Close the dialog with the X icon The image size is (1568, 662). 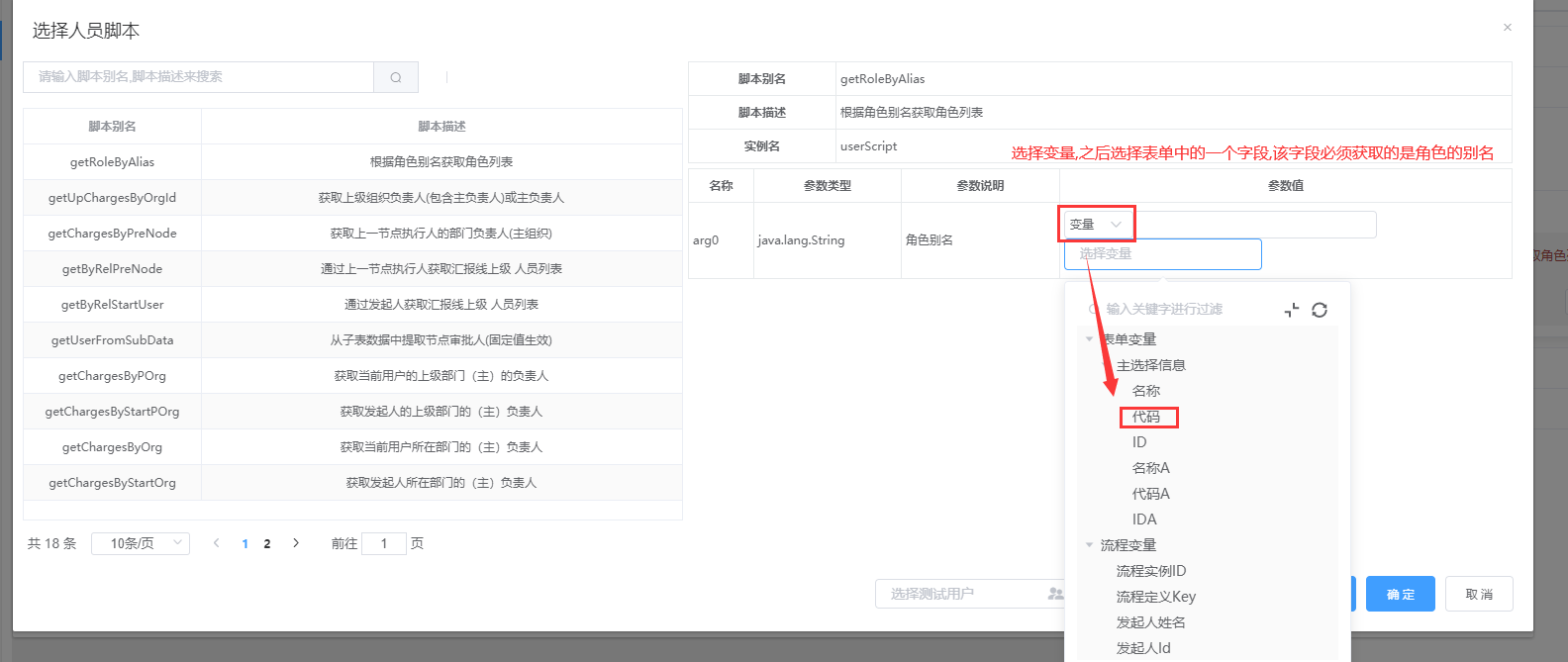[1507, 28]
